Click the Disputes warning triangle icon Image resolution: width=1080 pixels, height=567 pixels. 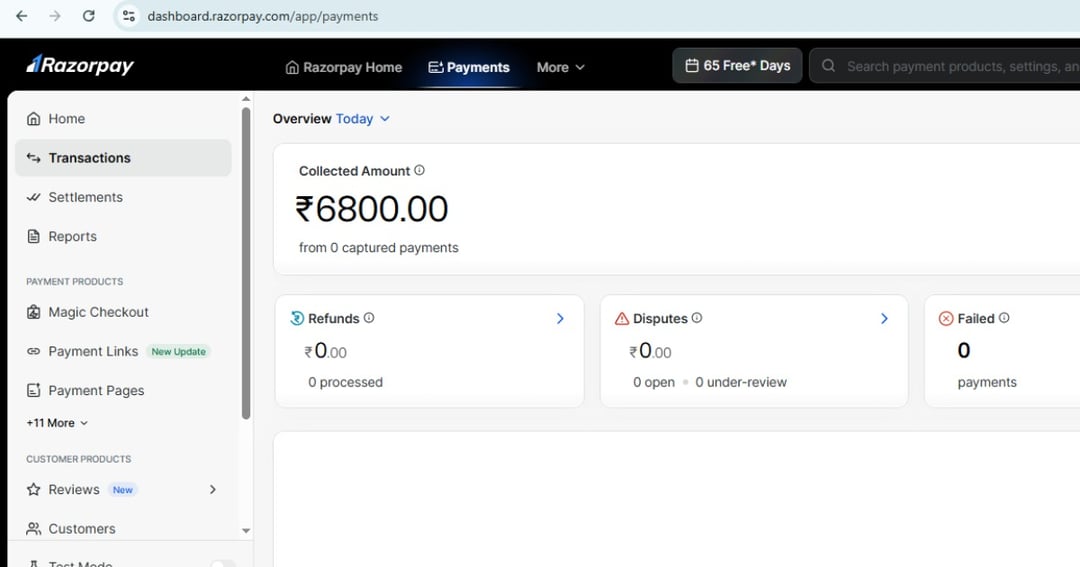pos(622,318)
